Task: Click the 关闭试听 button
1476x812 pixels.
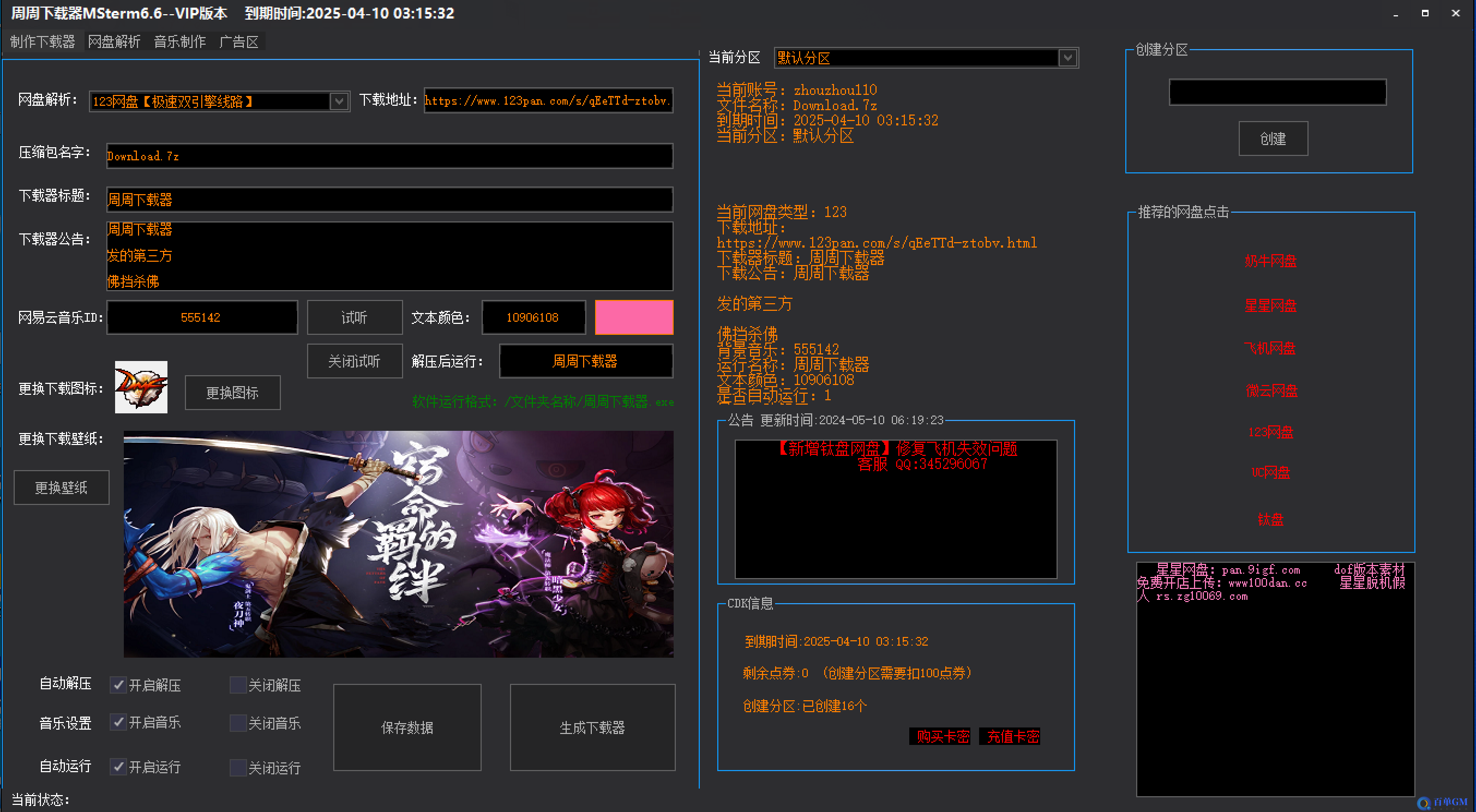Action: 355,361
